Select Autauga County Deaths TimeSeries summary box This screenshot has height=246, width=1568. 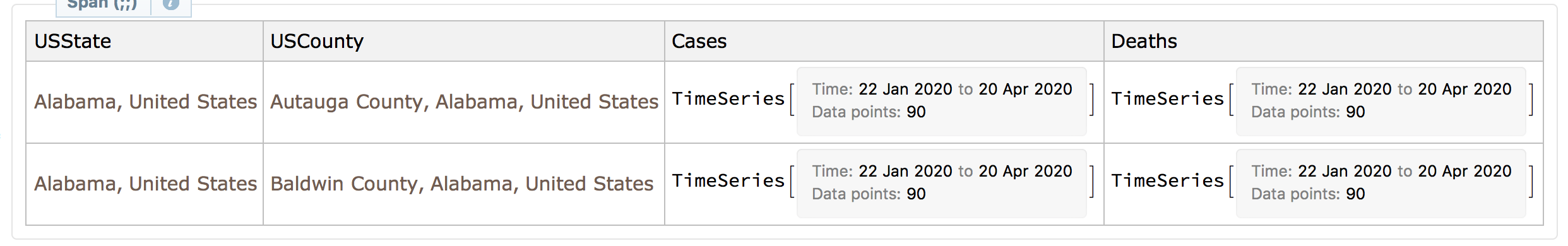(1381, 102)
